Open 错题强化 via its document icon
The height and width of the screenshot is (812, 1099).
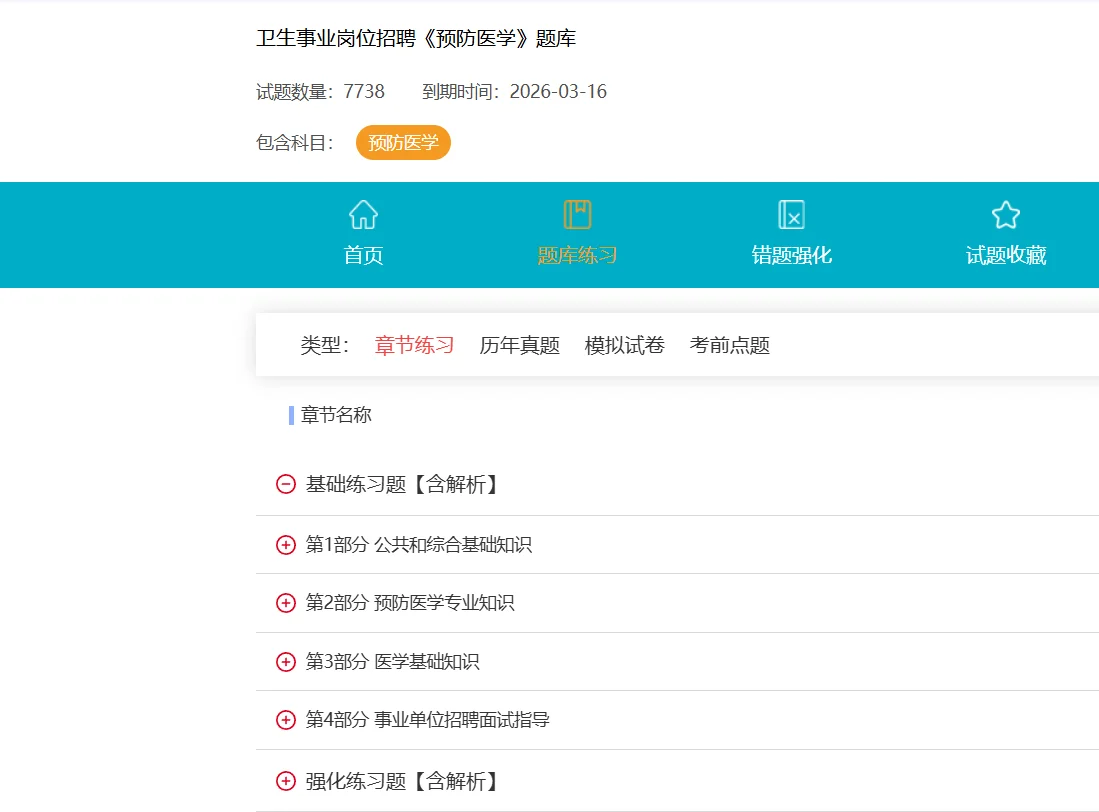pos(790,213)
